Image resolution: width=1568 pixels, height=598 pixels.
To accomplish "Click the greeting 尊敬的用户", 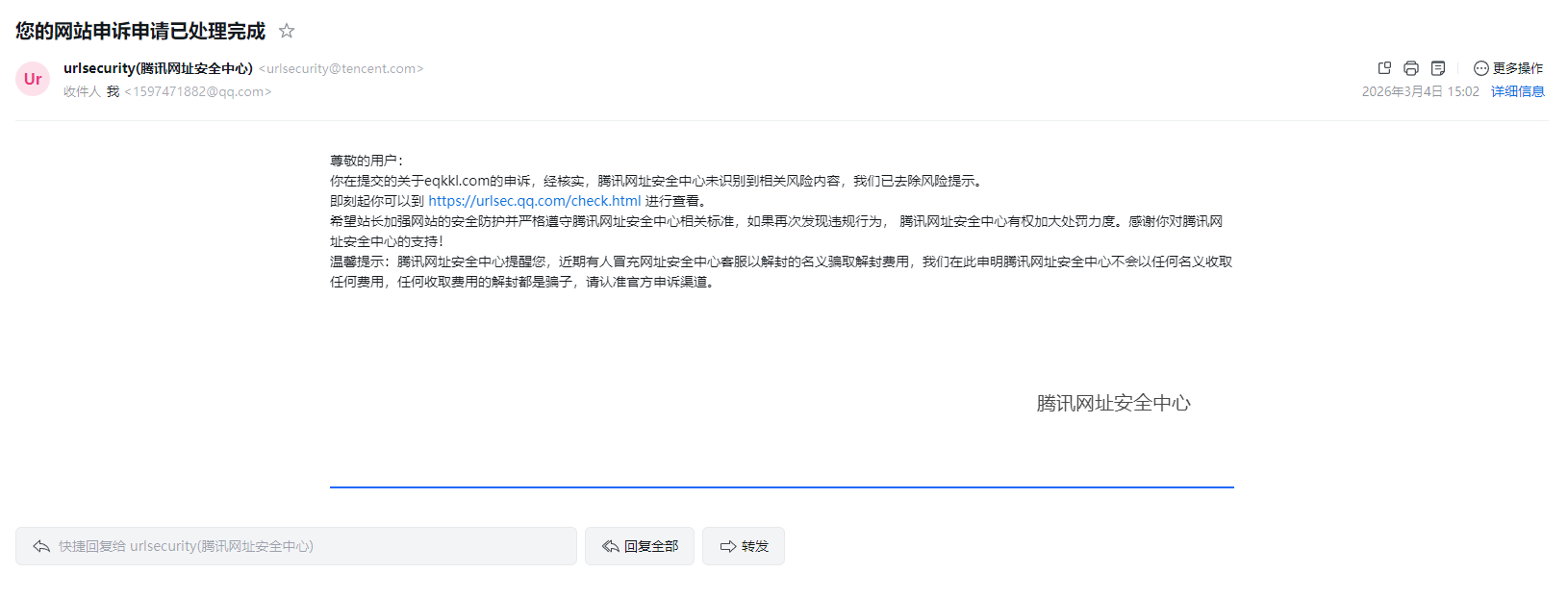I will click(367, 161).
